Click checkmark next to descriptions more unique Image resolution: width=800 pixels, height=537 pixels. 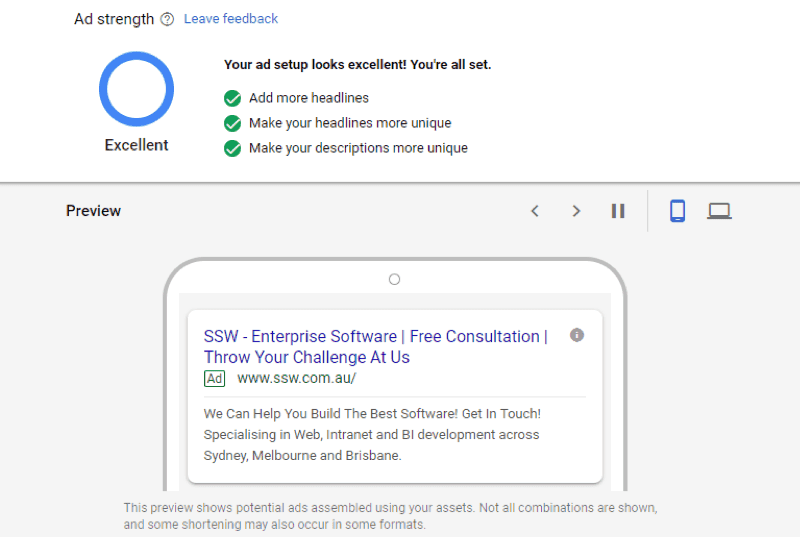(233, 148)
